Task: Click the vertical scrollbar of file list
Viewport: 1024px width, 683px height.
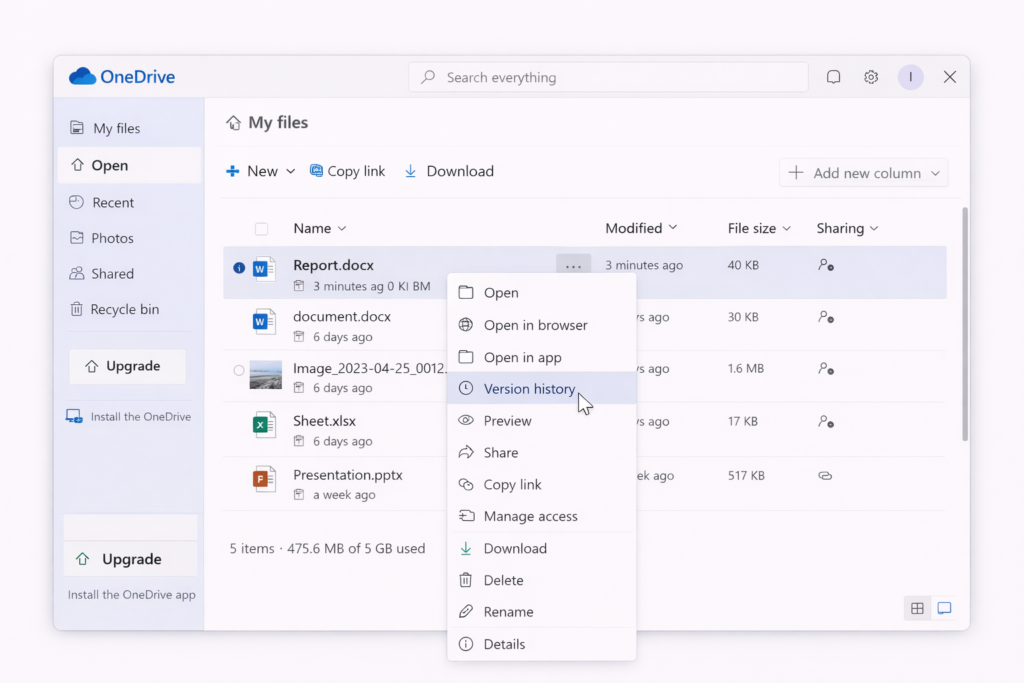Action: 965,325
